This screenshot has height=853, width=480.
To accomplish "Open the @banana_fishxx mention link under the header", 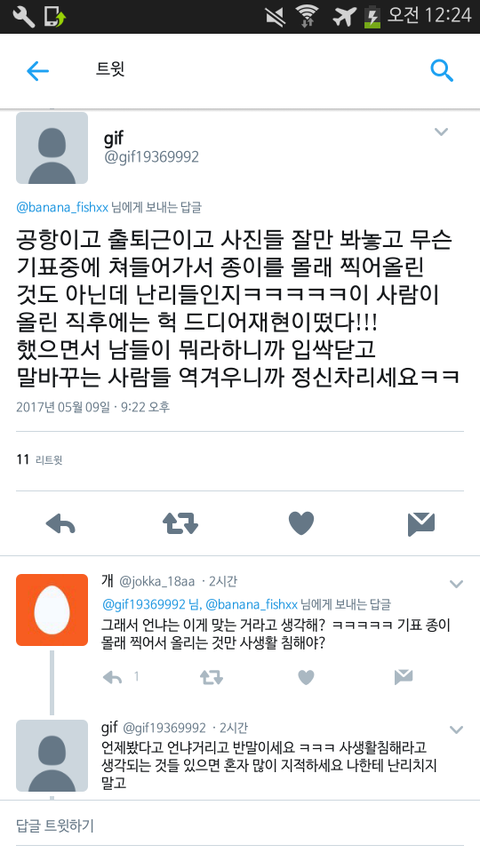I will point(62,207).
